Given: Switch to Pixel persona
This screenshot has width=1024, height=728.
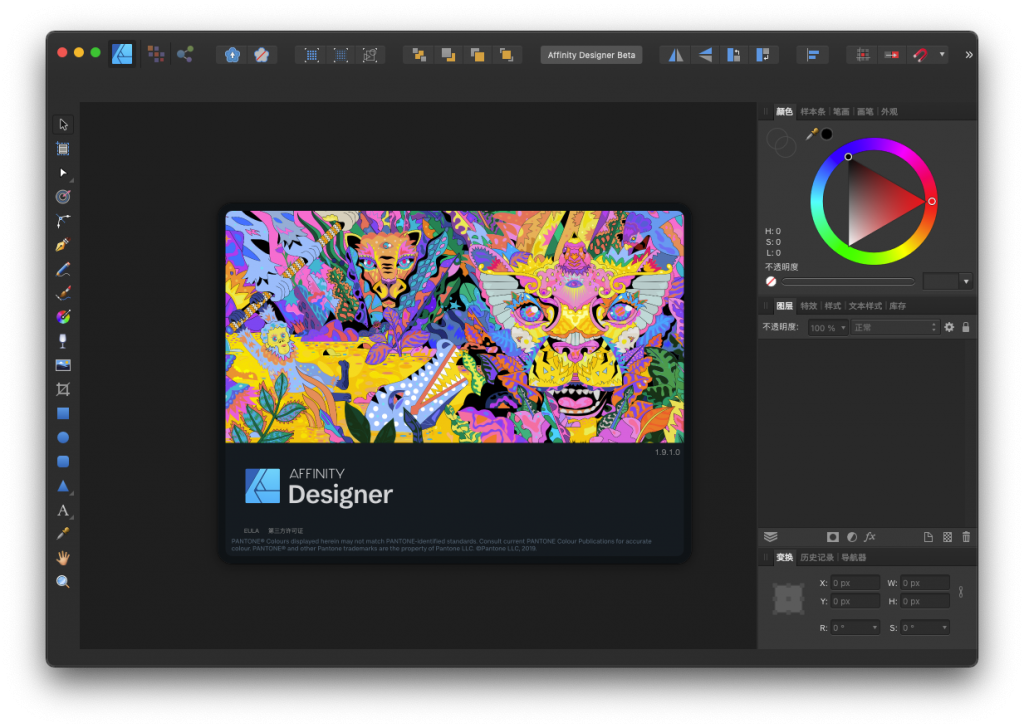Looking at the screenshot, I should [155, 54].
